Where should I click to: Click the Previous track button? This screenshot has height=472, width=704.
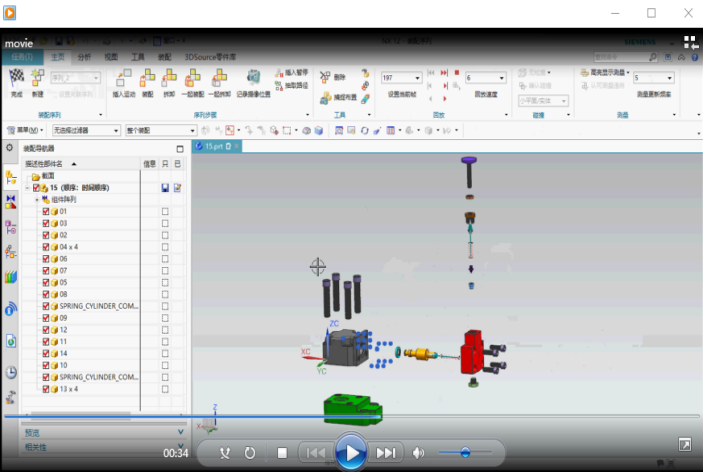pos(316,453)
